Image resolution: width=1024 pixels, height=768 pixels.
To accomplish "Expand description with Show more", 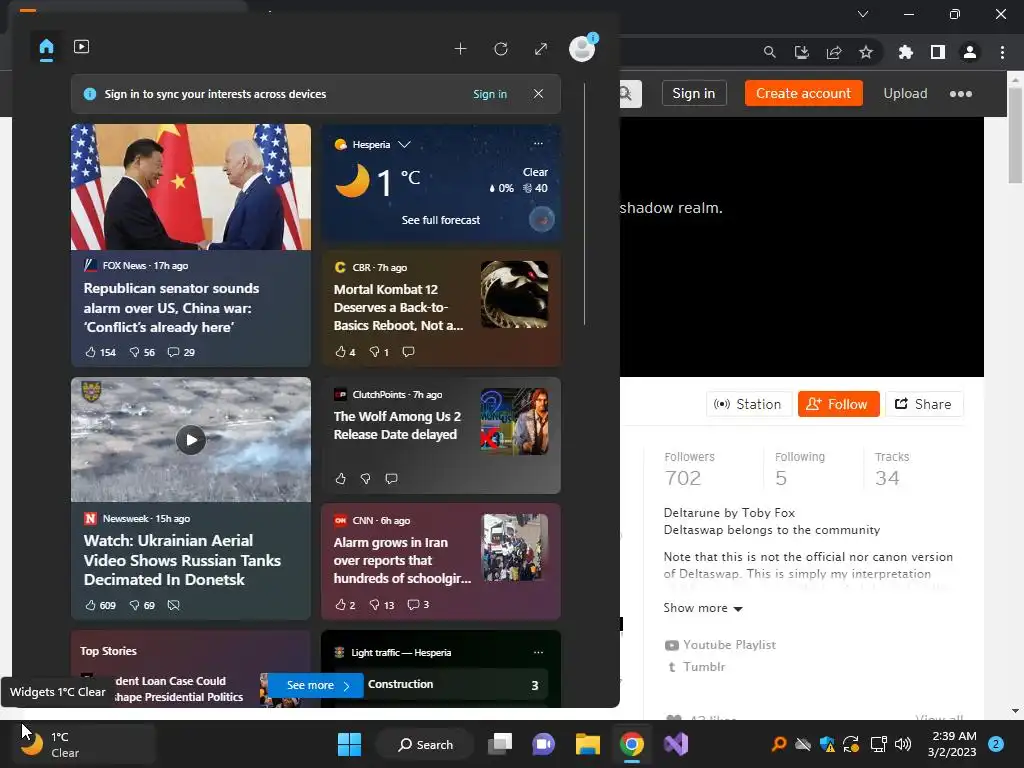I will (x=703, y=608).
